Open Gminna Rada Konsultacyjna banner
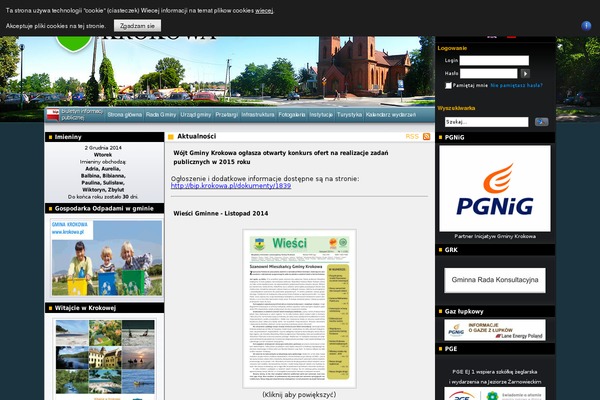Screen dimensions: 600x400 [x=495, y=280]
